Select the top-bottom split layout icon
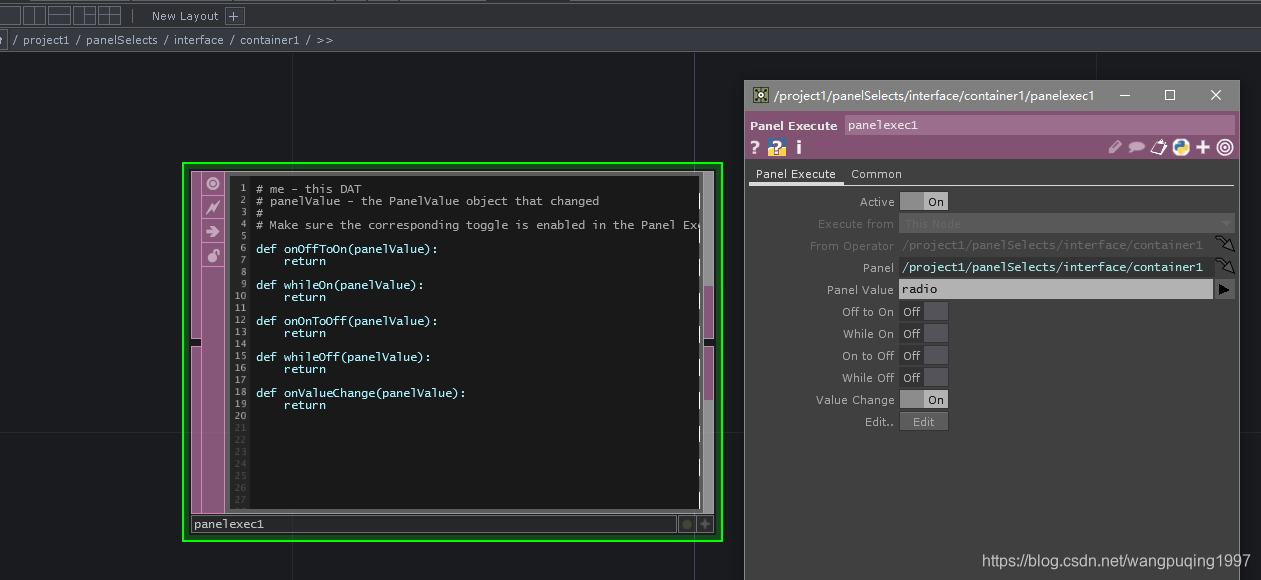1261x580 pixels. pyautogui.click(x=60, y=15)
